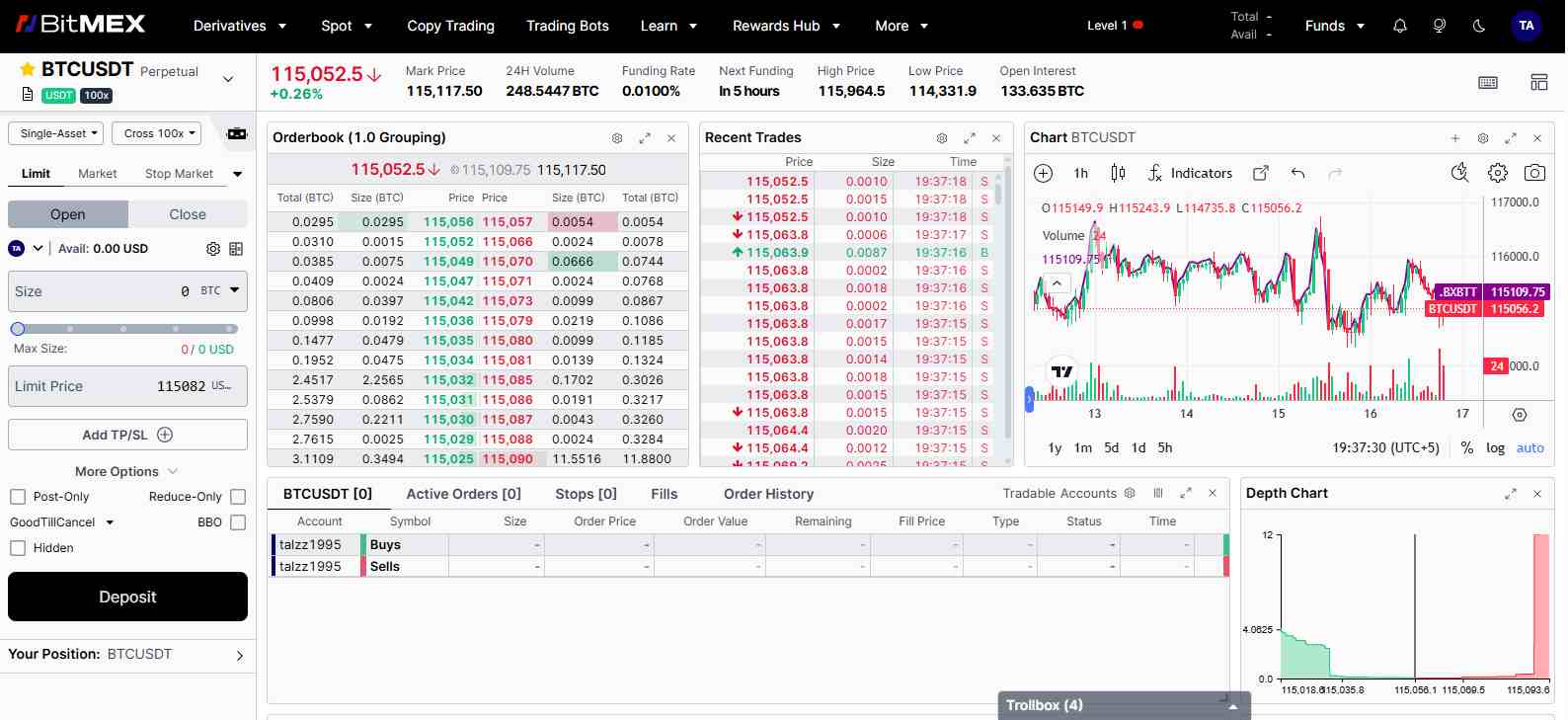Open Cross 100x leverage dropdown

[x=156, y=133]
